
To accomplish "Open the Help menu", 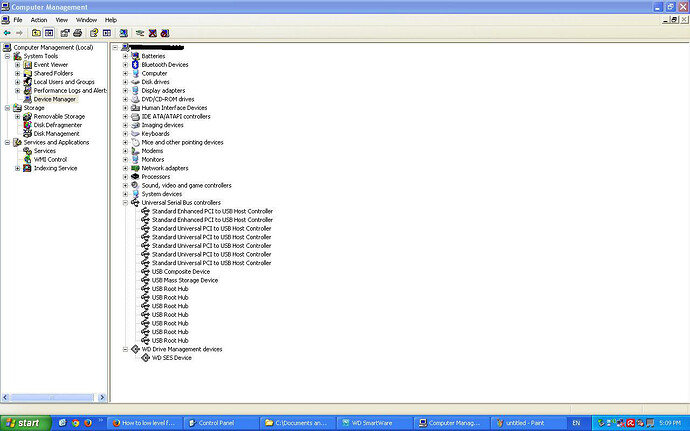I will pyautogui.click(x=111, y=20).
